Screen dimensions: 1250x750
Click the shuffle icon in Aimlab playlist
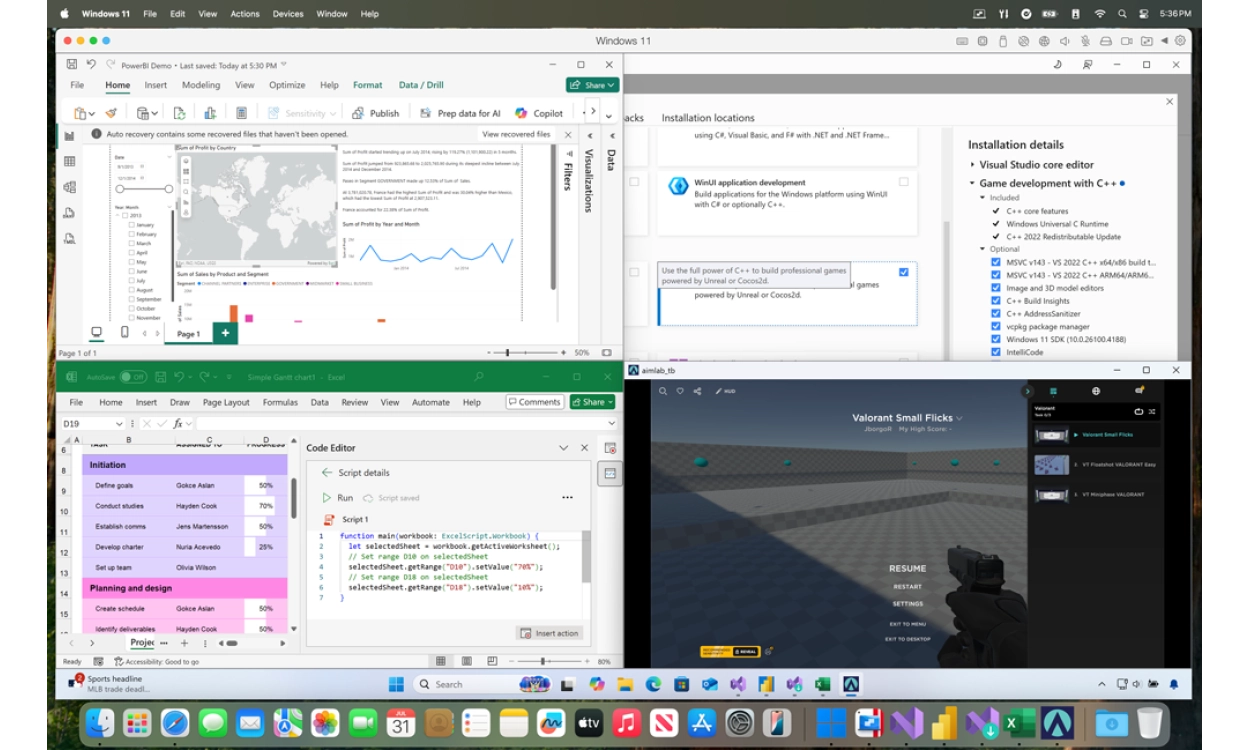tap(1152, 411)
